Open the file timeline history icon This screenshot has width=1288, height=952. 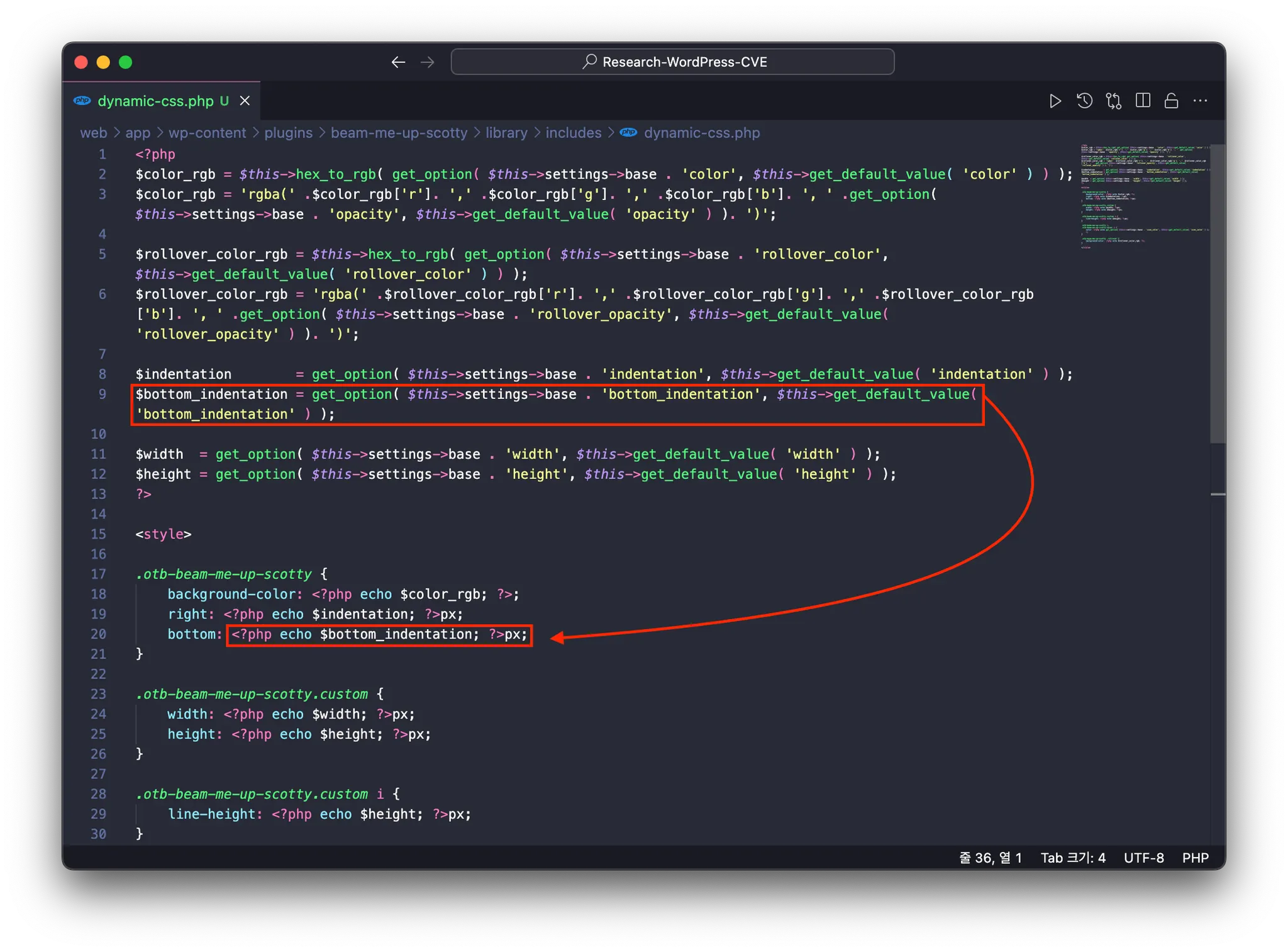click(x=1084, y=101)
